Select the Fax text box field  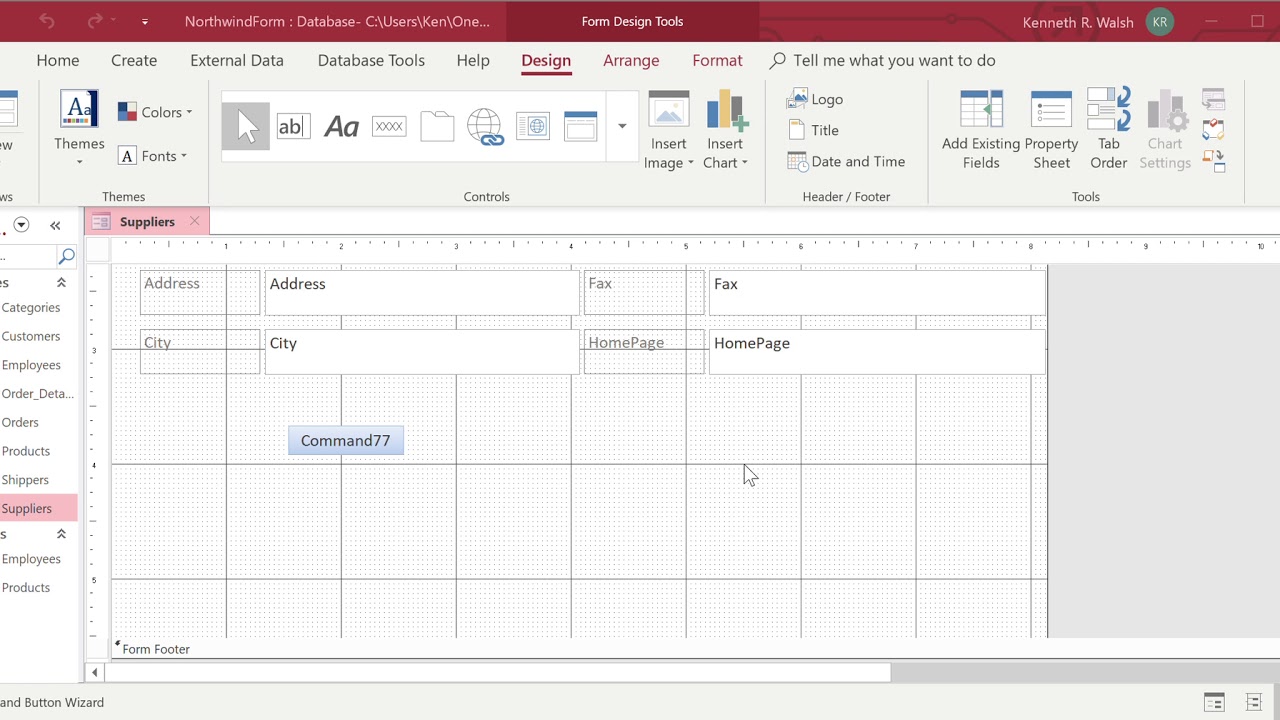877,293
